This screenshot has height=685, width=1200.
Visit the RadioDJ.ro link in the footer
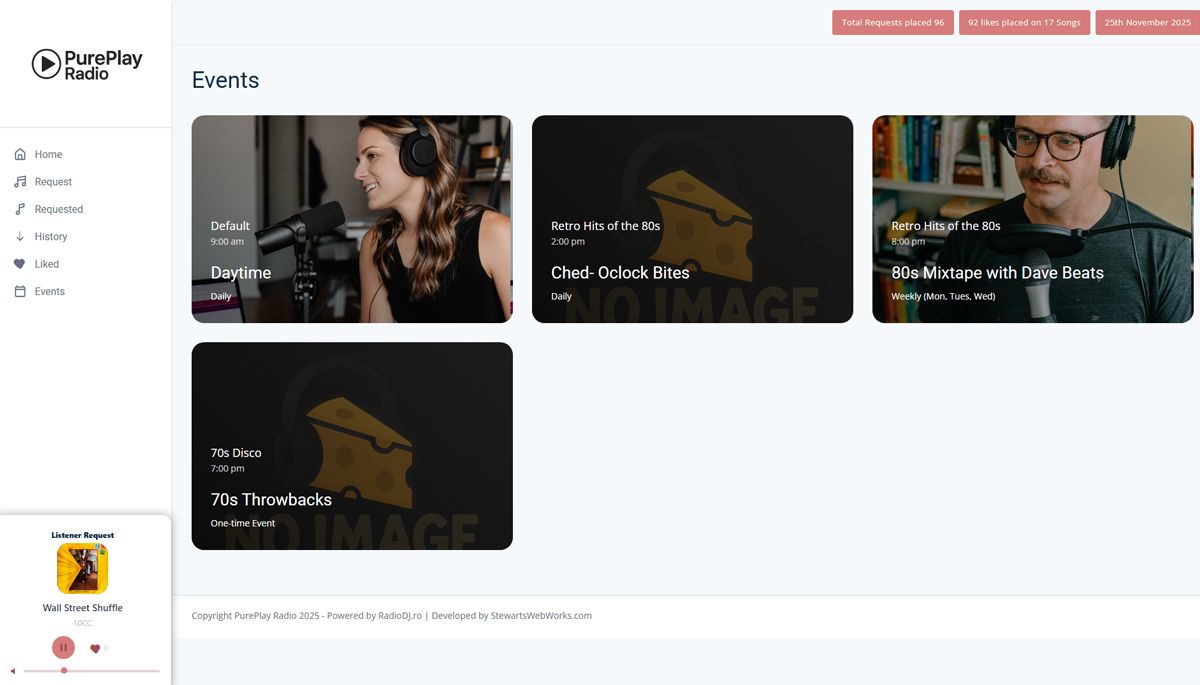397,615
